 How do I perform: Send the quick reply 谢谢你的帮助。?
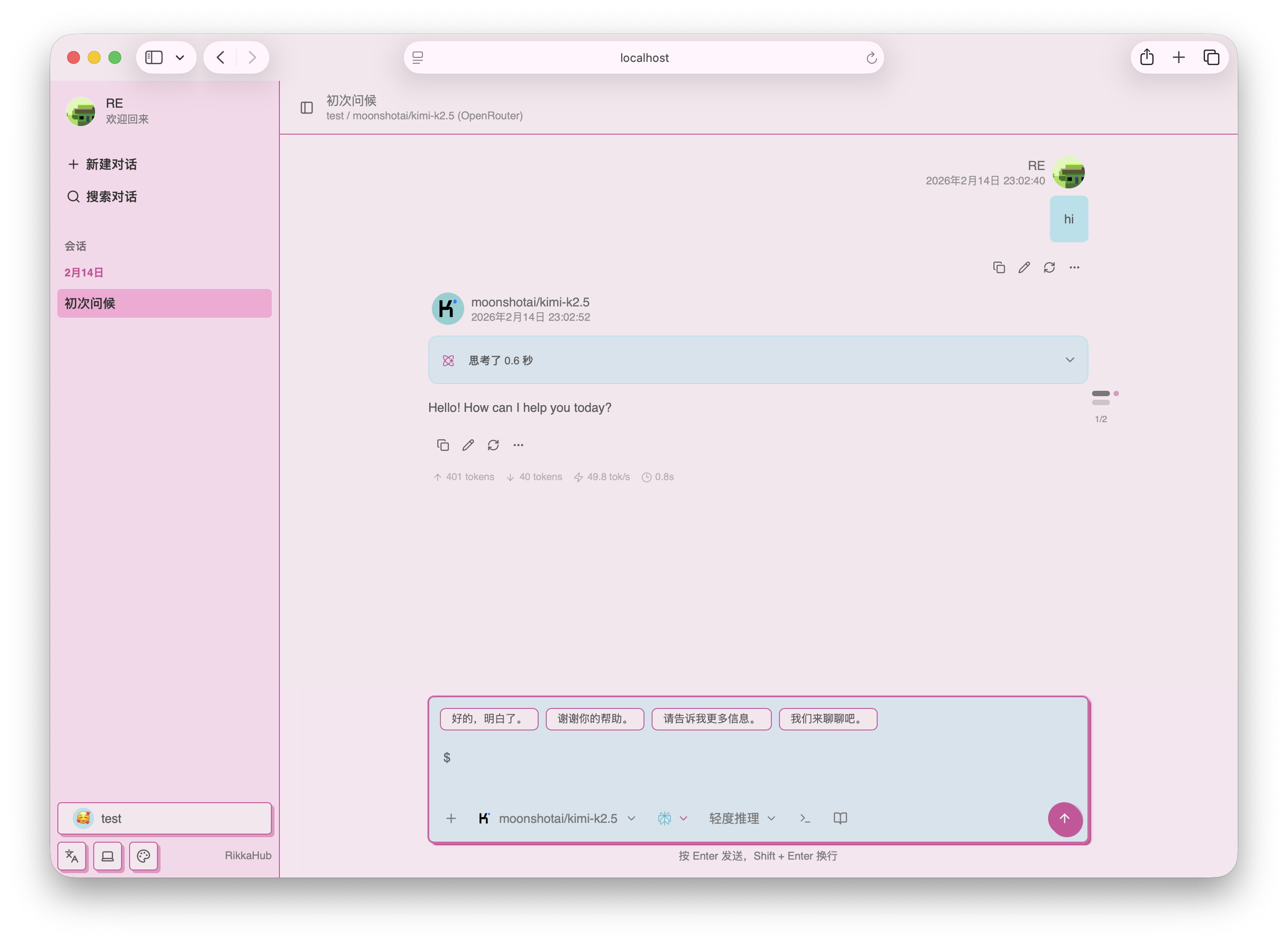595,719
